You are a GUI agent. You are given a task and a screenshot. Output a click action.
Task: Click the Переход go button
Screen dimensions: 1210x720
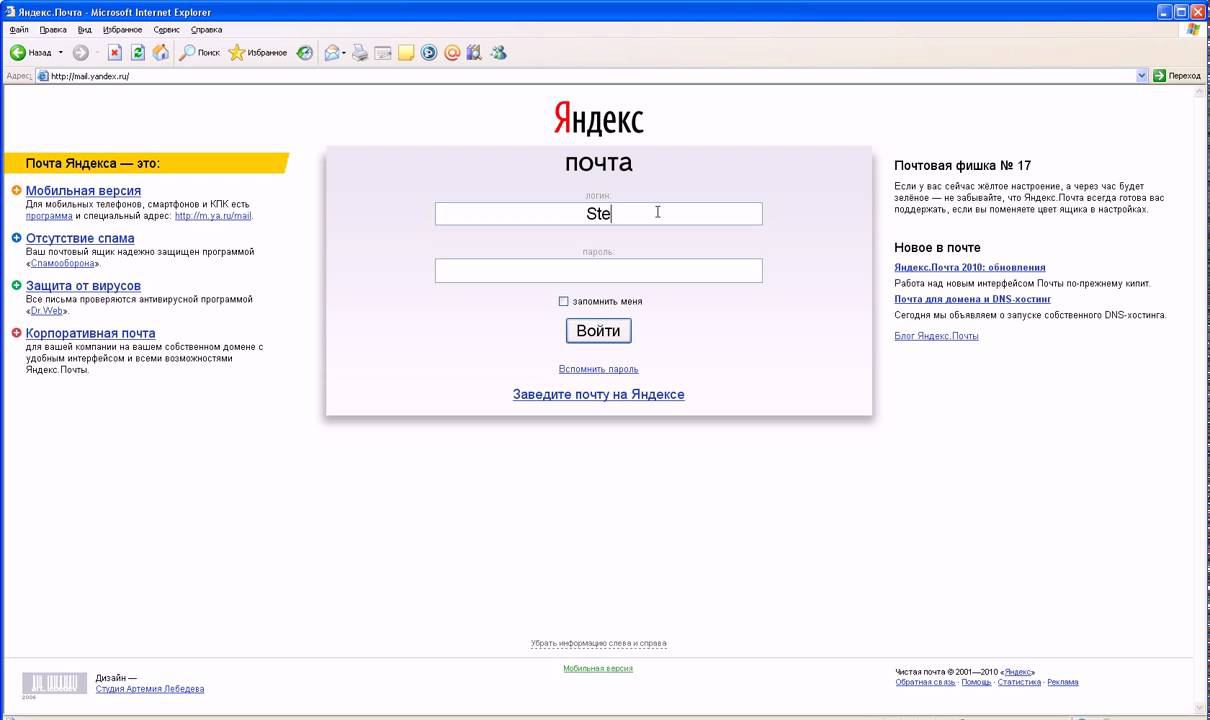1177,76
